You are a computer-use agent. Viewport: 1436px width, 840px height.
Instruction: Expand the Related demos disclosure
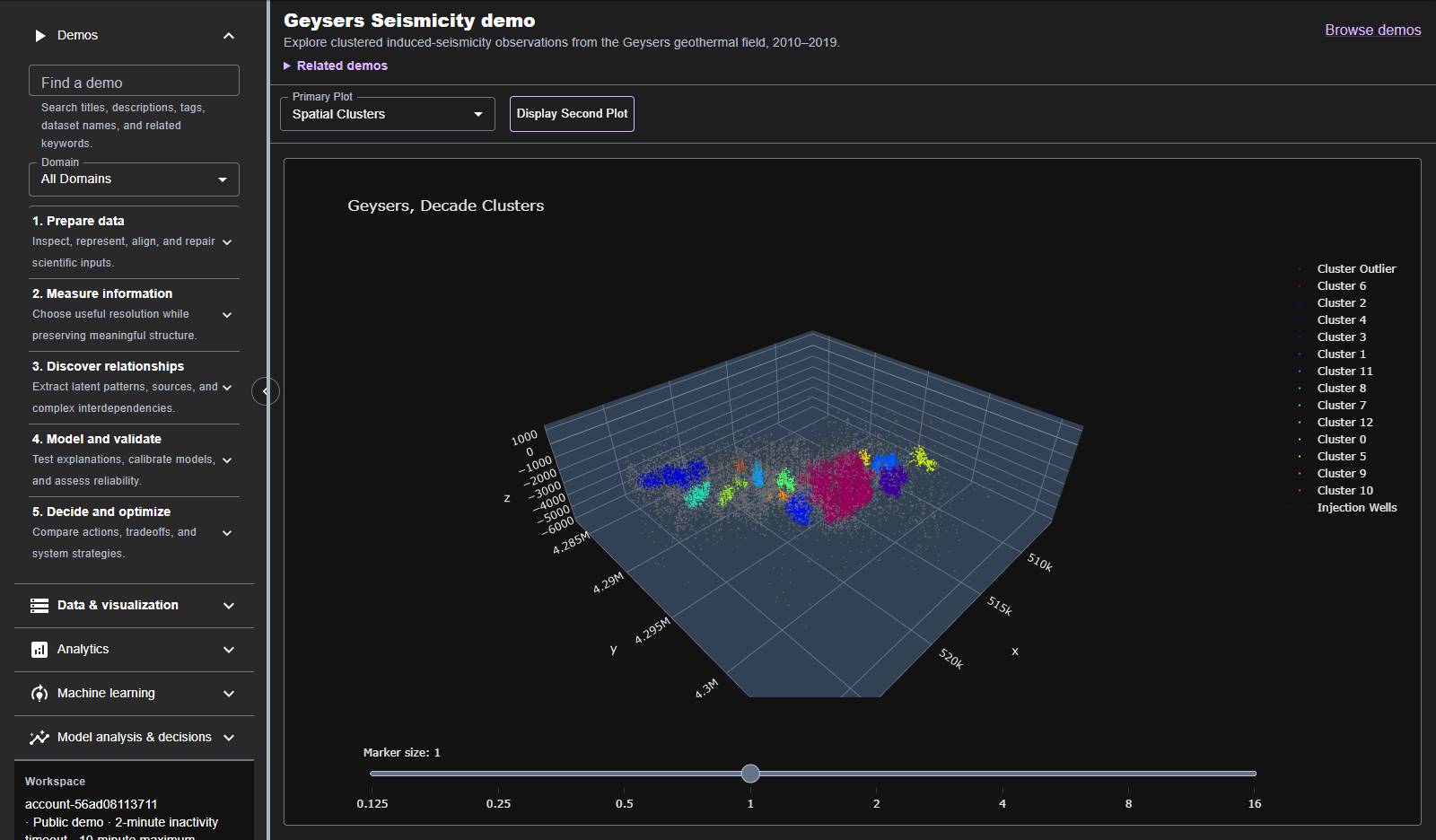tap(336, 66)
